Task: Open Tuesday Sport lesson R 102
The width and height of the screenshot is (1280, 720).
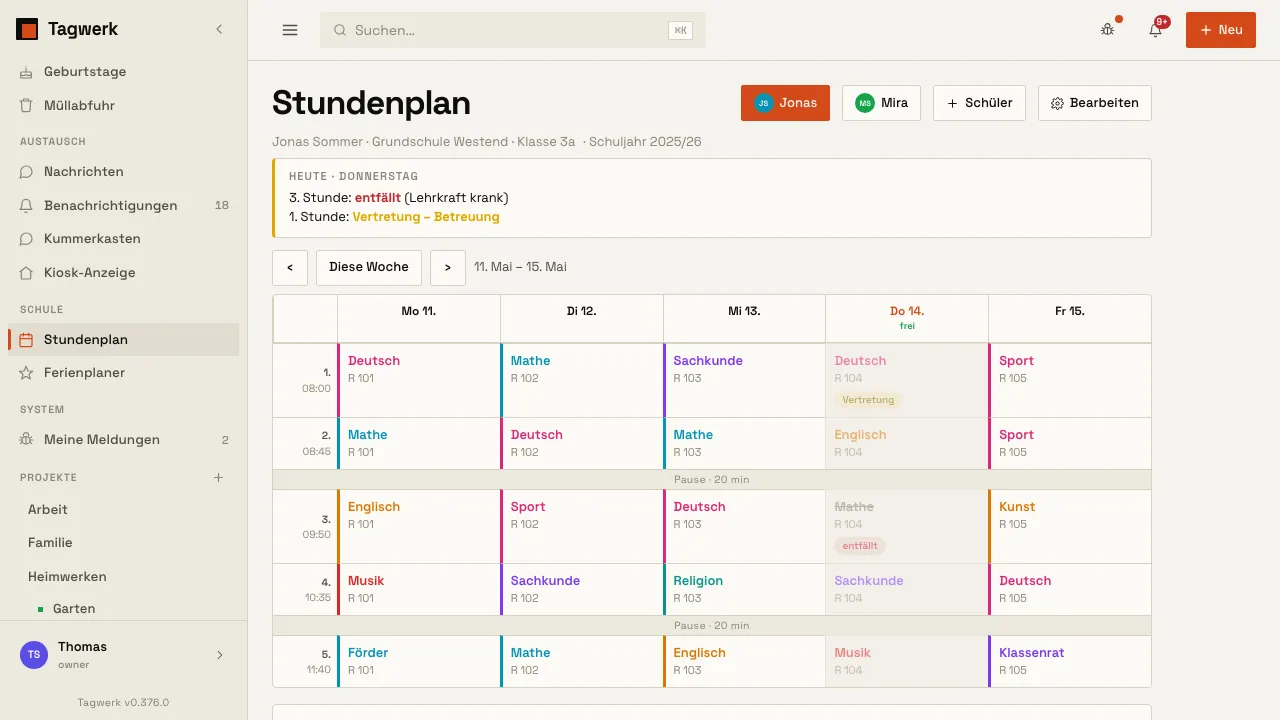Action: pyautogui.click(x=582, y=527)
